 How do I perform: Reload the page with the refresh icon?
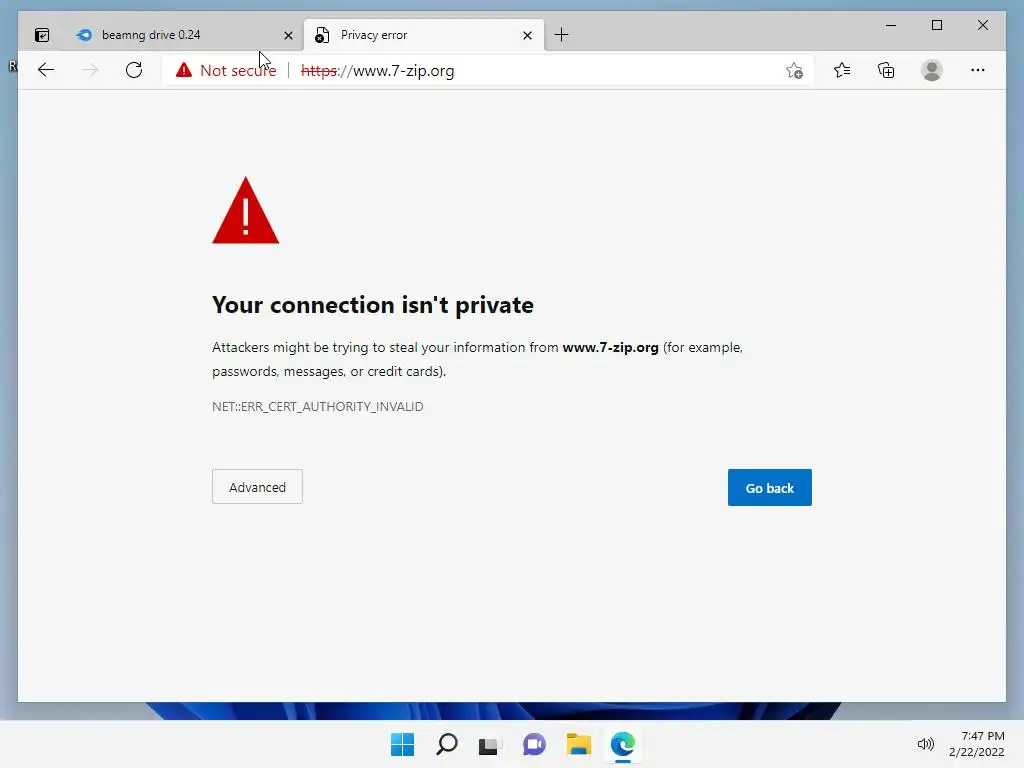point(134,70)
